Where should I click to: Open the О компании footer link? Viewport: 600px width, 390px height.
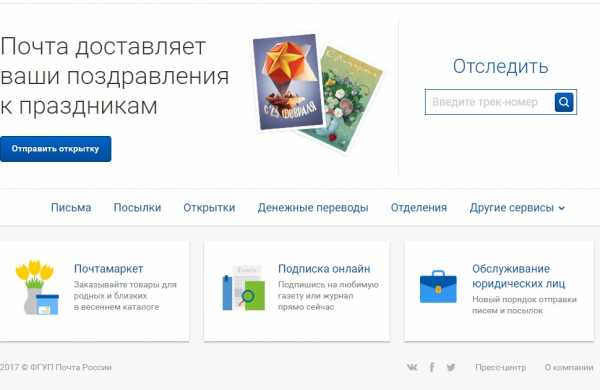[x=569, y=367]
